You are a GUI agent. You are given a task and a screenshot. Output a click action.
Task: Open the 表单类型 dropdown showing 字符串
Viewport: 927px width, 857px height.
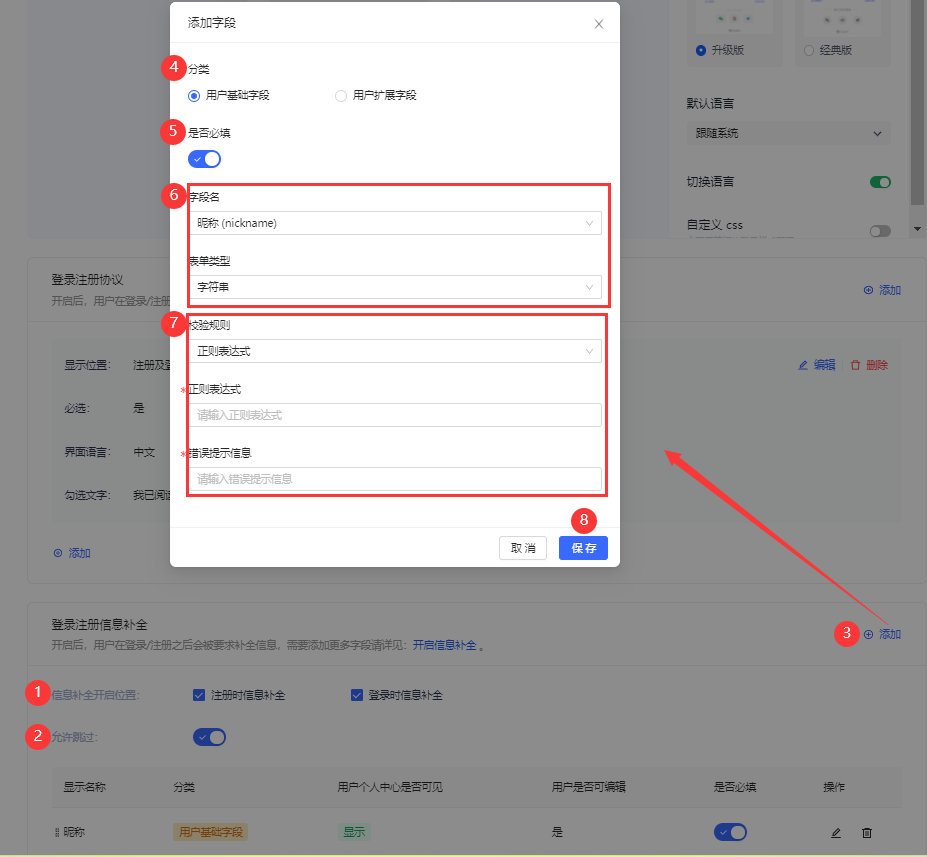point(394,287)
